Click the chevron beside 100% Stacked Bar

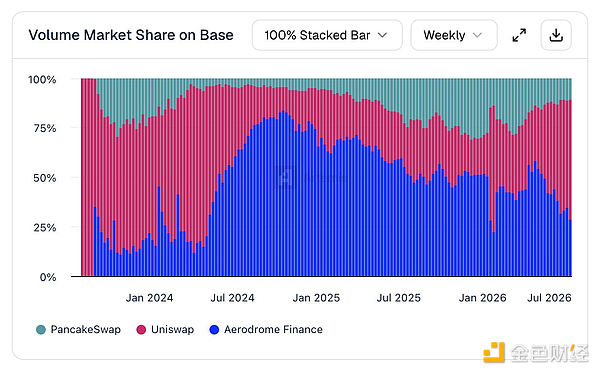point(382,35)
